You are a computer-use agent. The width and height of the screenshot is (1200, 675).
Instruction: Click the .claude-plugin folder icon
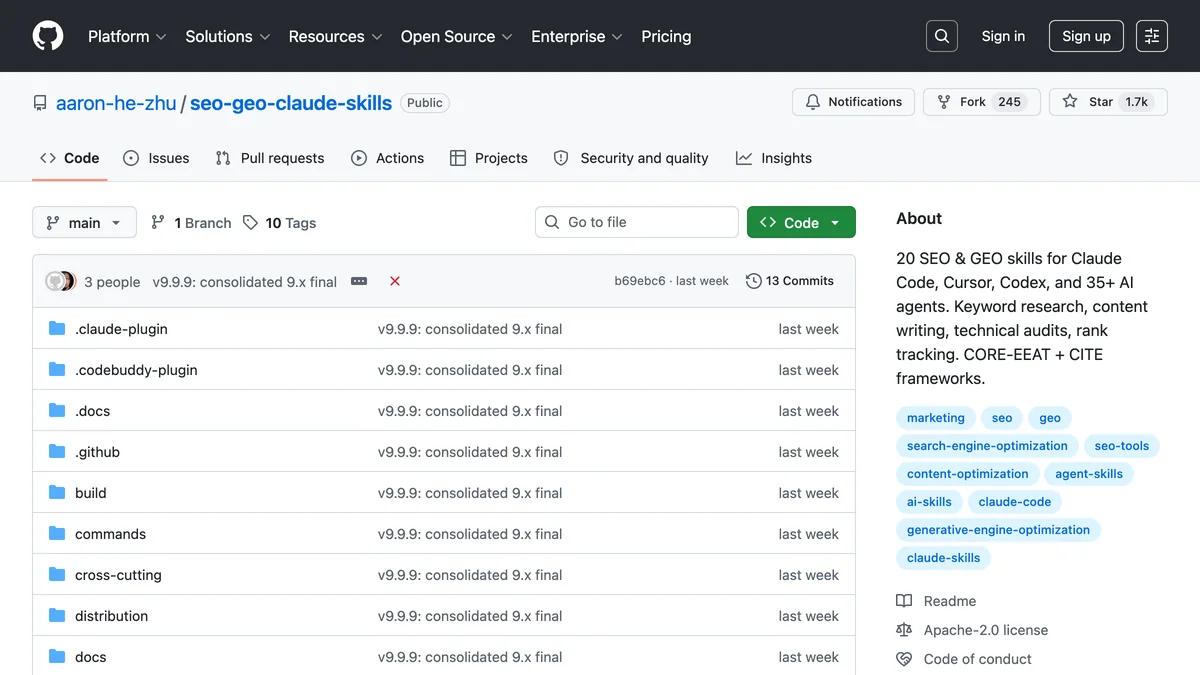pyautogui.click(x=57, y=329)
